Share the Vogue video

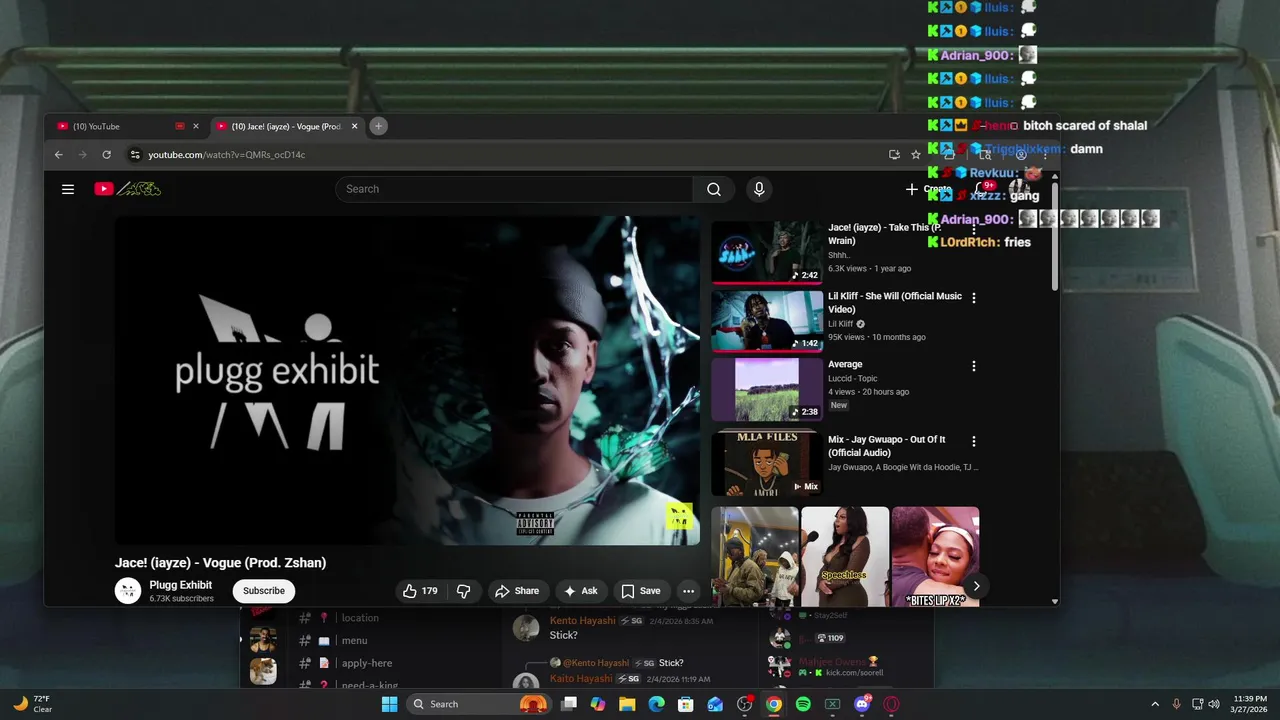click(517, 591)
